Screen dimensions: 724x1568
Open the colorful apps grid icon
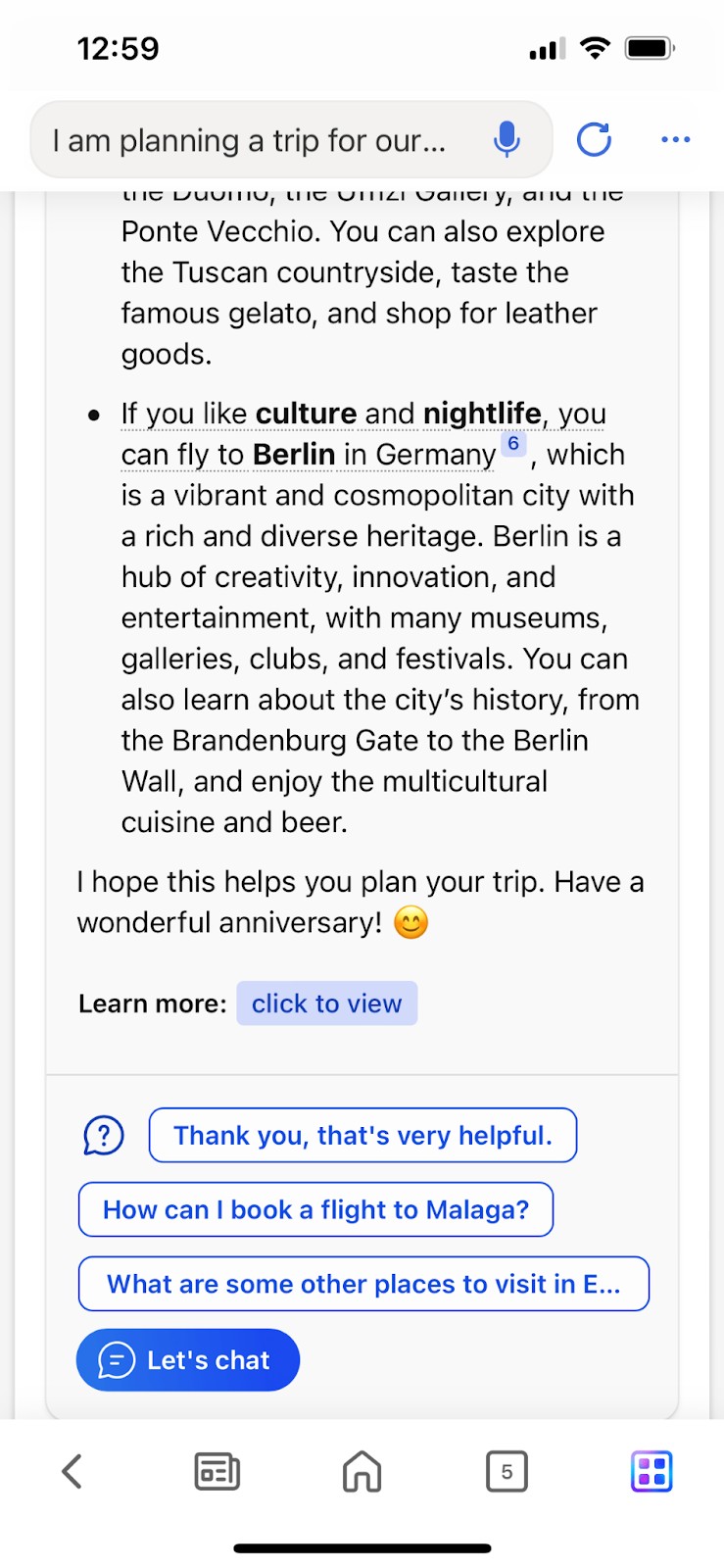tap(652, 1471)
